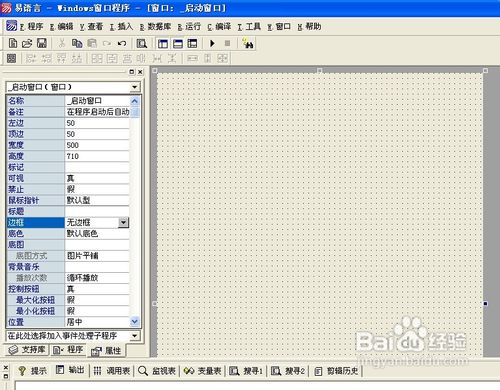Screen dimensions: 500x390
Task: Click the Copy toolbar icon
Action: pos(77,43)
